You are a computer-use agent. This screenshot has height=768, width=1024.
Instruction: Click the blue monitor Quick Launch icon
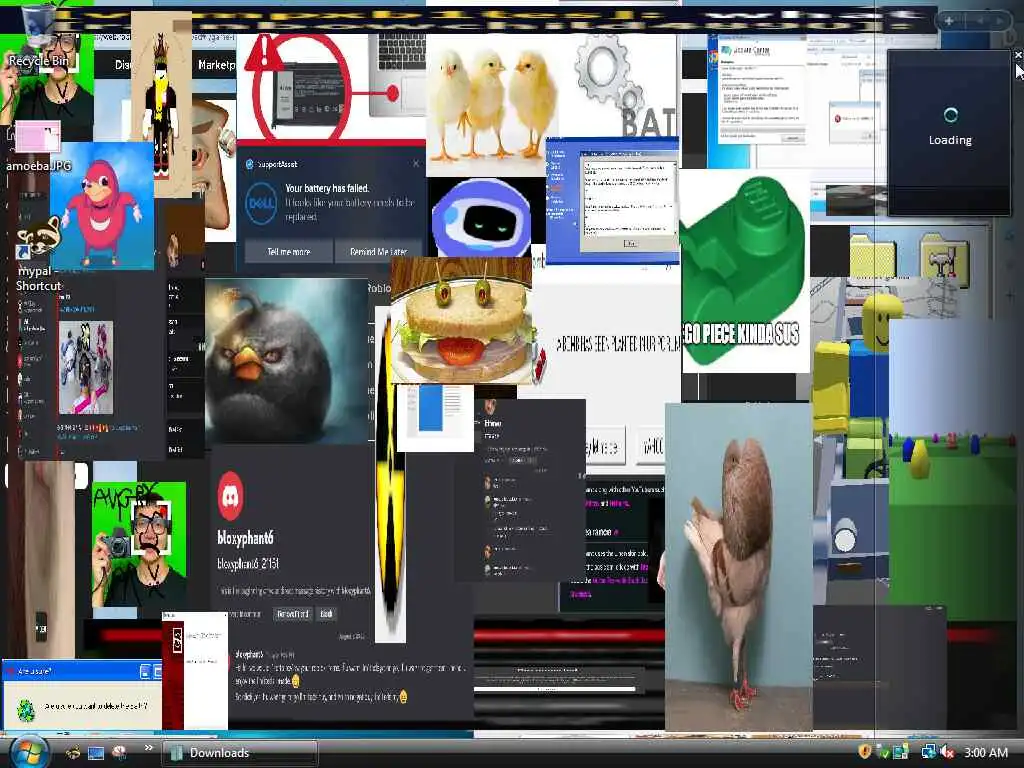pos(96,753)
